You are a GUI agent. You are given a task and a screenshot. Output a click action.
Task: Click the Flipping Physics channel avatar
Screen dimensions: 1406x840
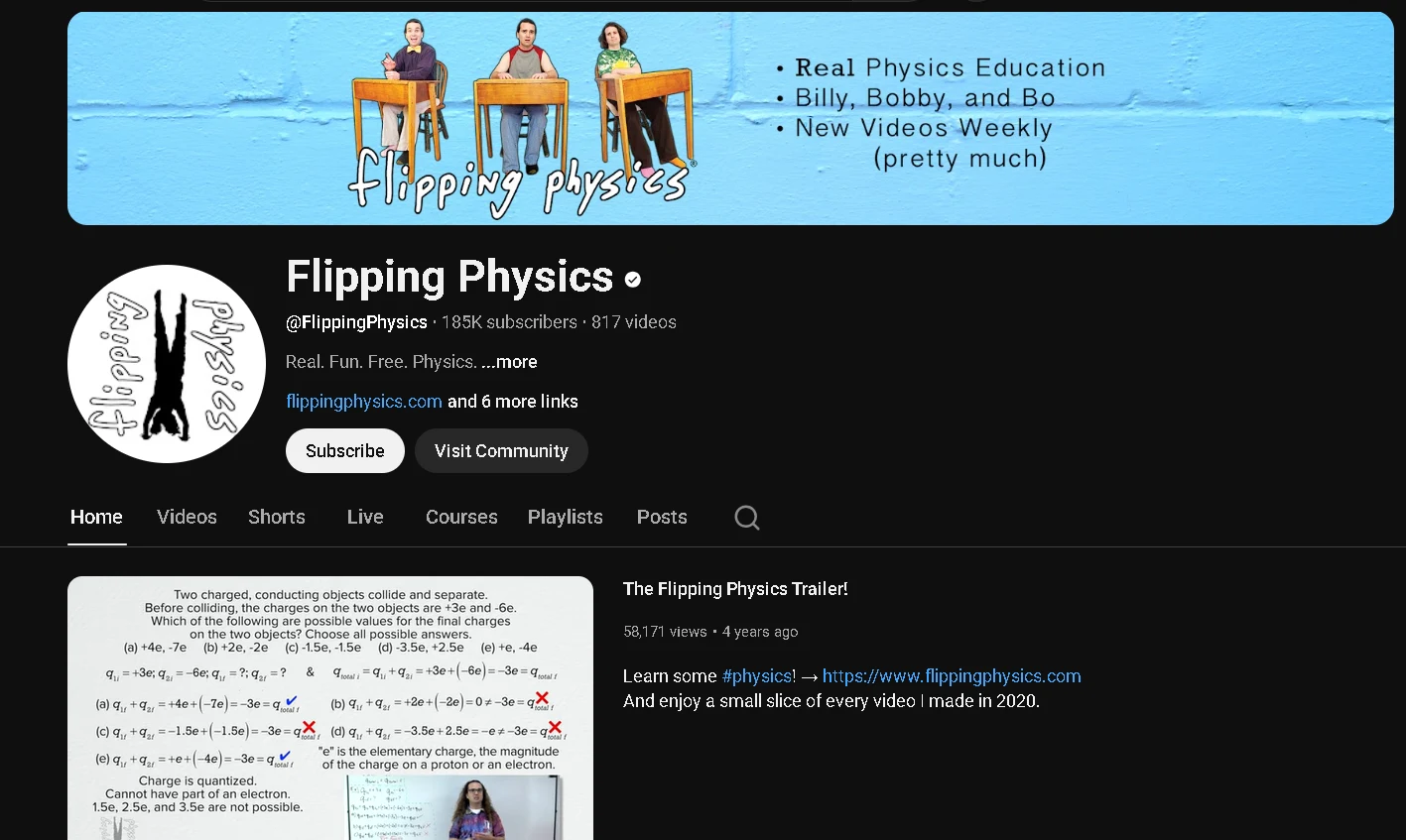167,364
